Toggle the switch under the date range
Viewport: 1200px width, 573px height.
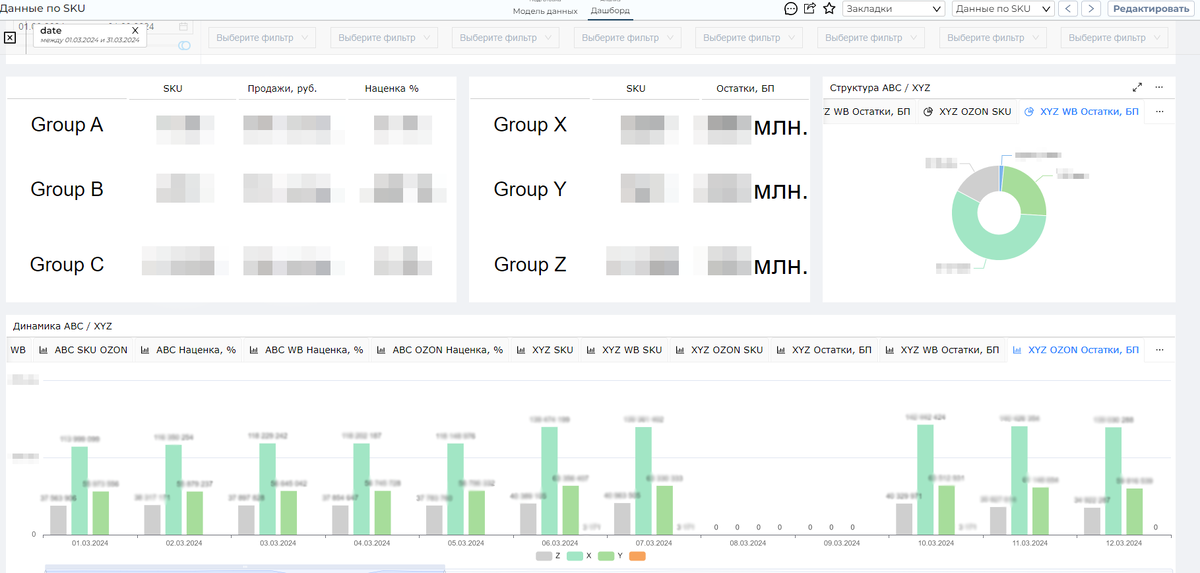pos(184,46)
